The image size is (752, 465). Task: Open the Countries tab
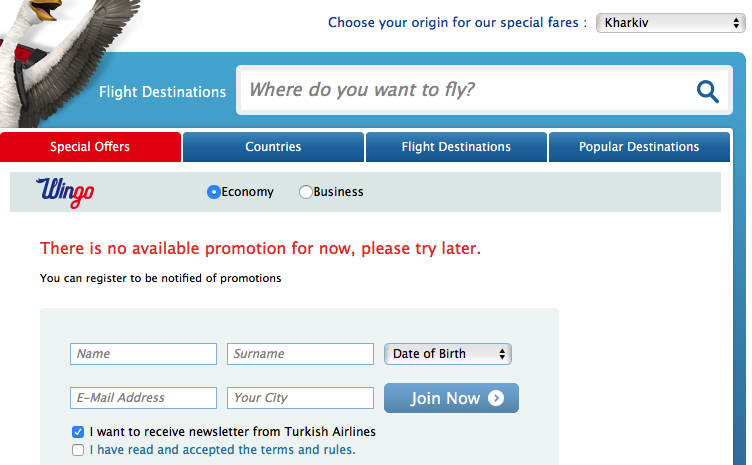point(273,147)
